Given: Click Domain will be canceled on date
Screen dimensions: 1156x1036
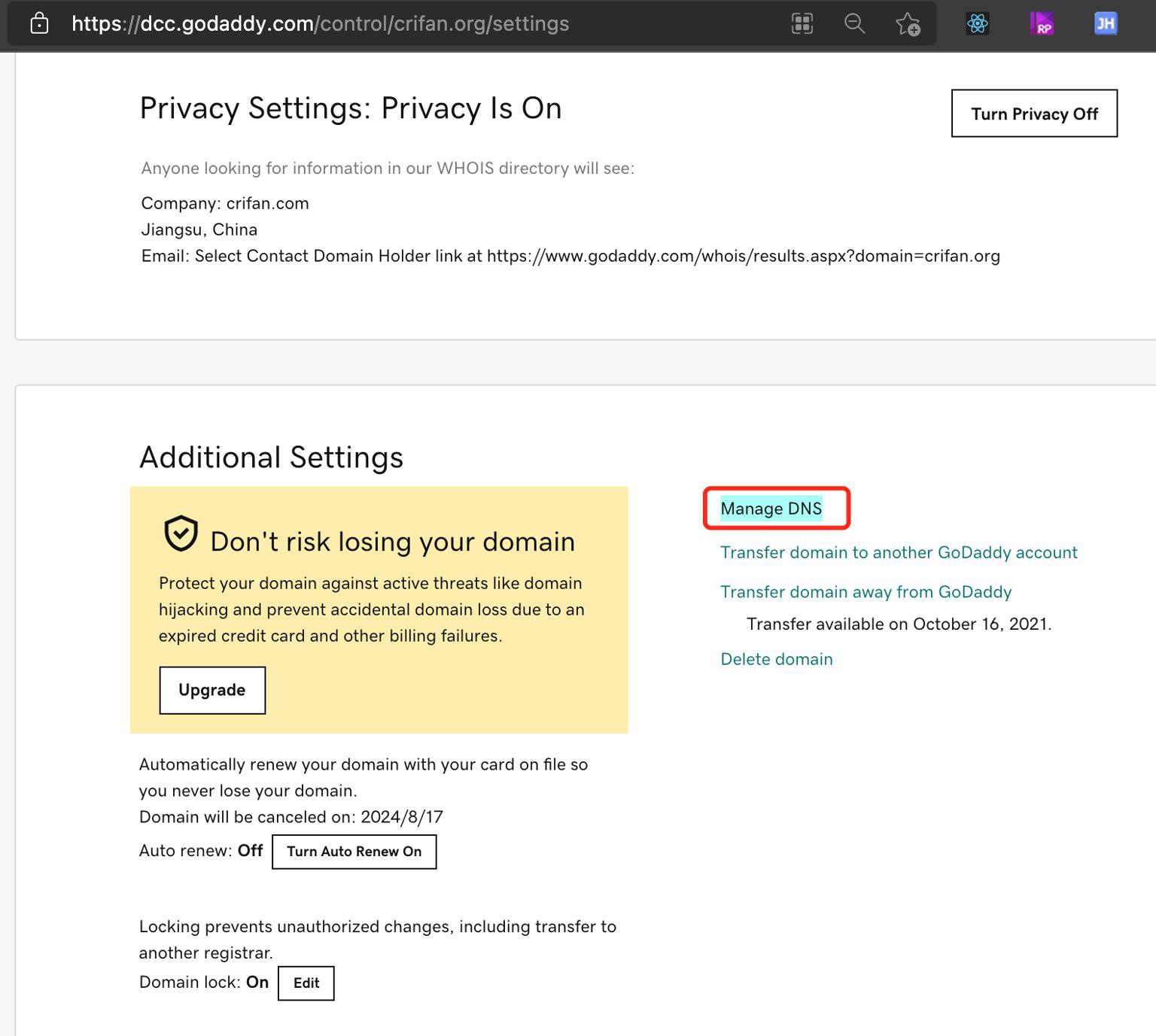Looking at the screenshot, I should (x=291, y=817).
